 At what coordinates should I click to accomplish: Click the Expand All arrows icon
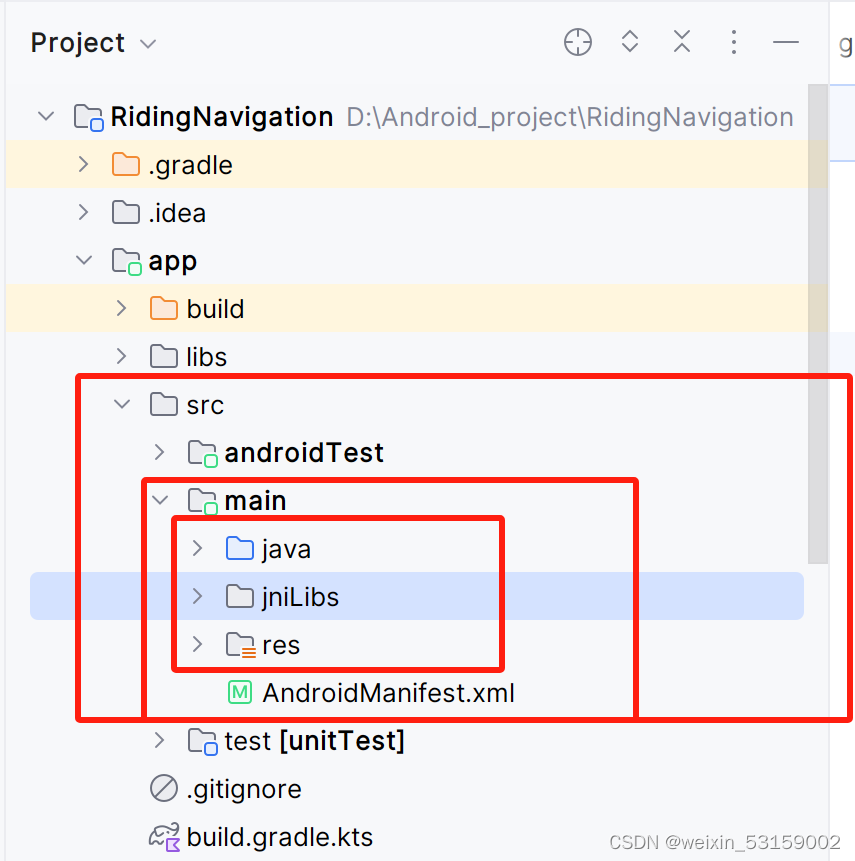[x=630, y=42]
